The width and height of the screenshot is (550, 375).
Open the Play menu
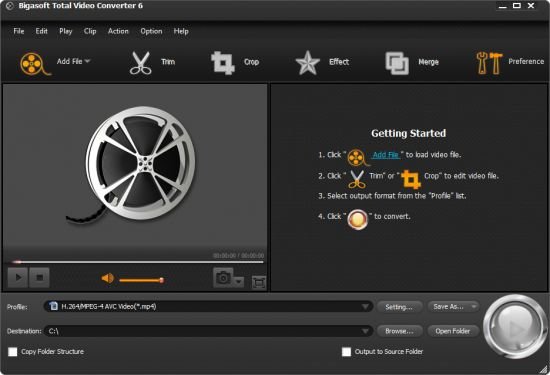point(66,31)
